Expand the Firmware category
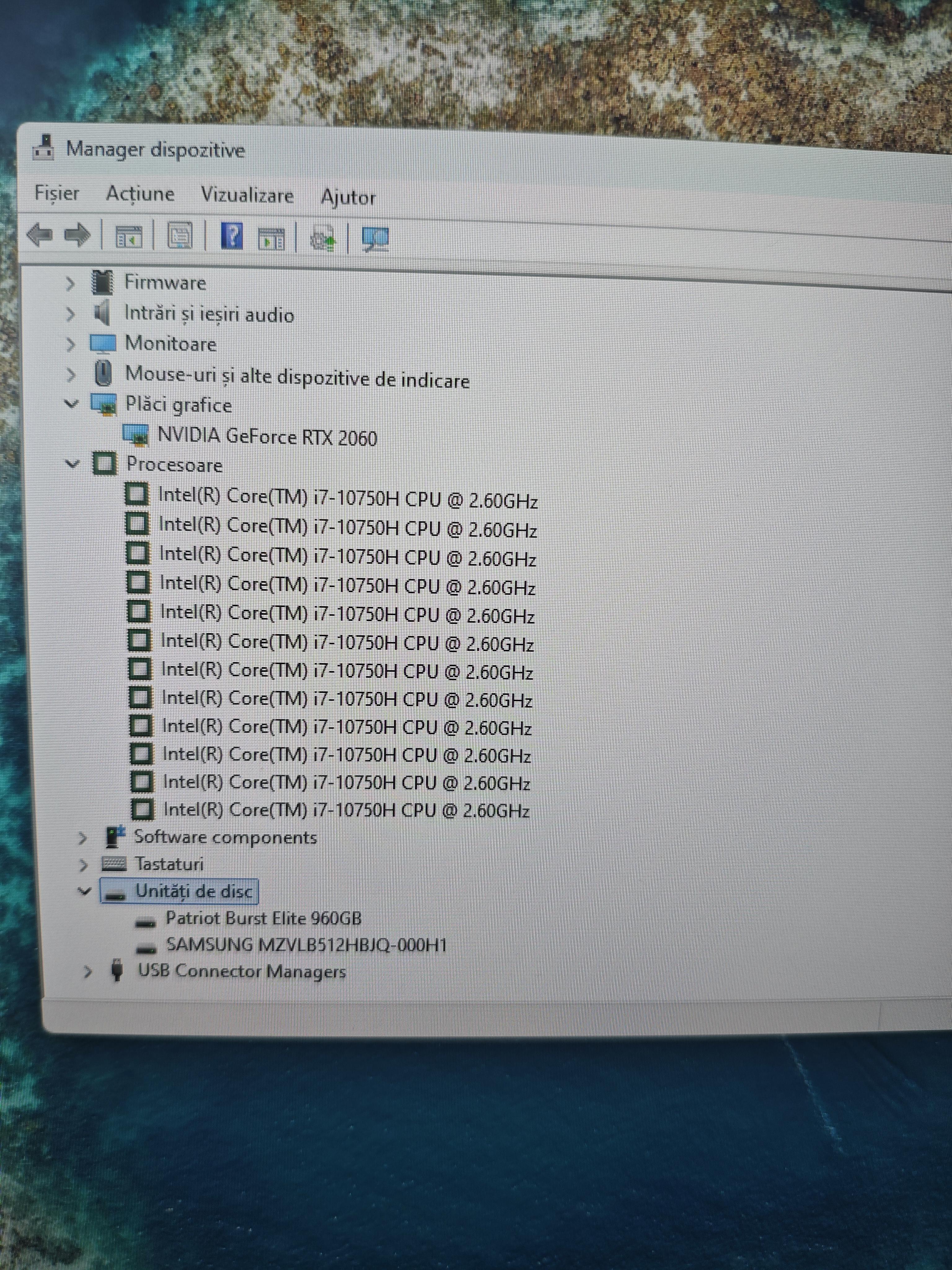Image resolution: width=952 pixels, height=1270 pixels. [70, 283]
